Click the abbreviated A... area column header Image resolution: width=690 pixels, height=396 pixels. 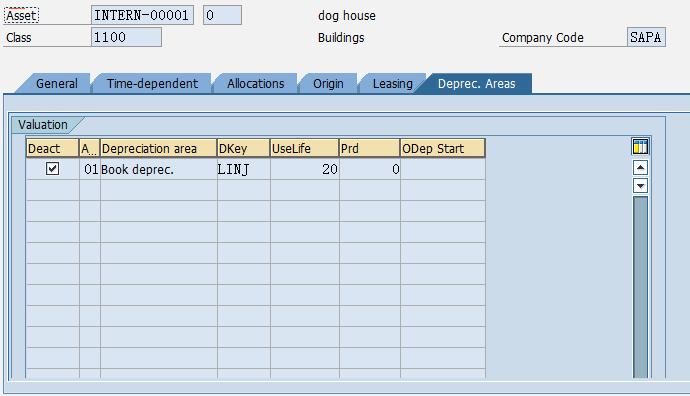90,148
